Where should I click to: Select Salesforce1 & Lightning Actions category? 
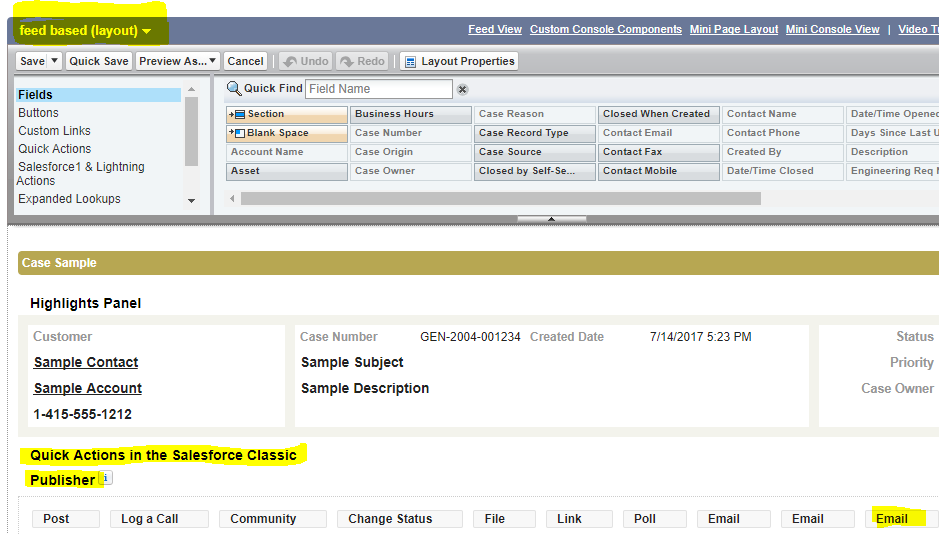(x=81, y=174)
